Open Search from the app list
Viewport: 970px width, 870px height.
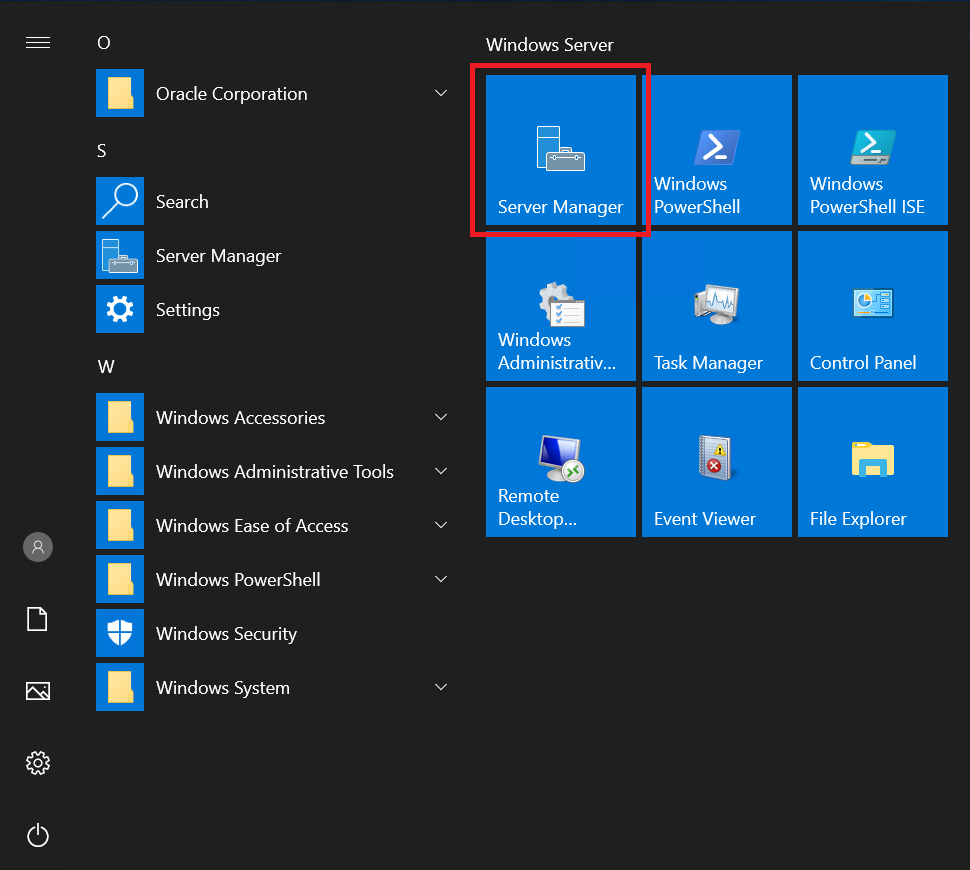point(182,202)
